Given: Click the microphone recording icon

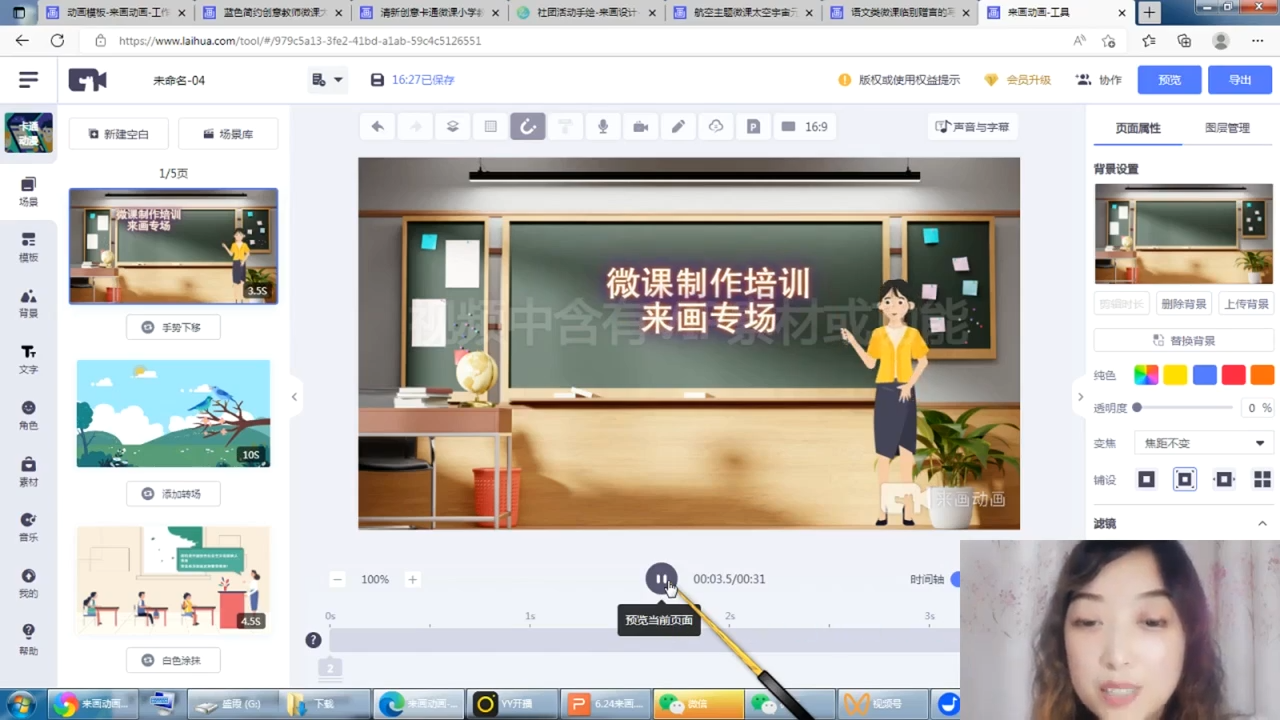Looking at the screenshot, I should point(603,127).
